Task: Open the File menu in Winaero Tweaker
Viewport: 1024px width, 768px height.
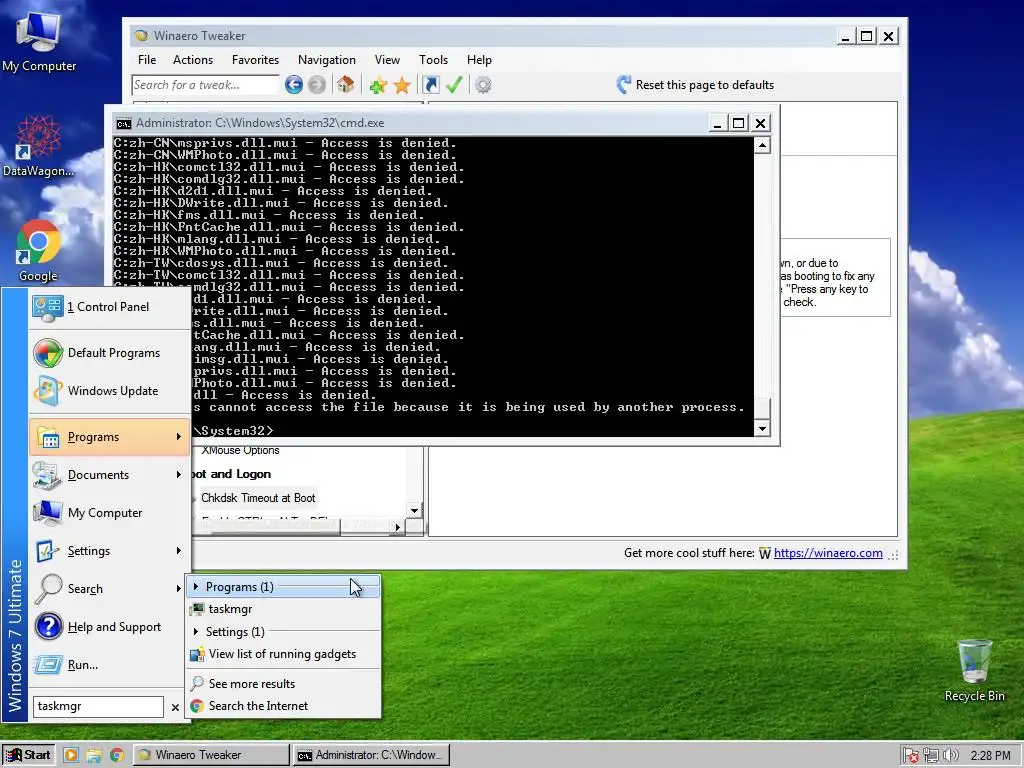Action: [x=147, y=60]
